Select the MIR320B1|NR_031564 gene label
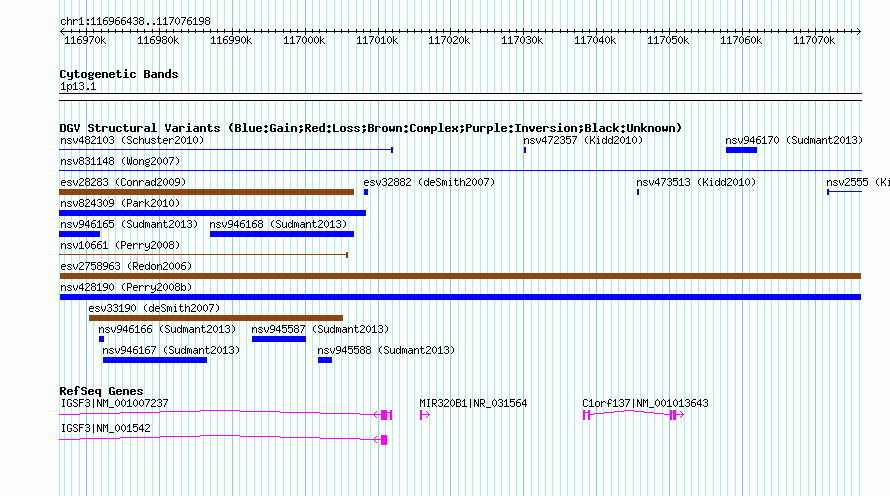 click(473, 403)
